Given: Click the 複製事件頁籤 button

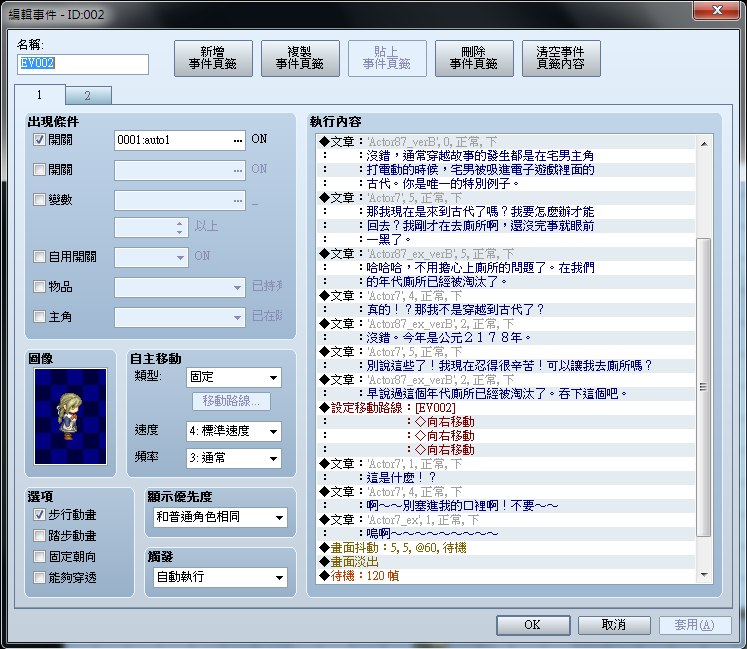Looking at the screenshot, I should 300,58.
